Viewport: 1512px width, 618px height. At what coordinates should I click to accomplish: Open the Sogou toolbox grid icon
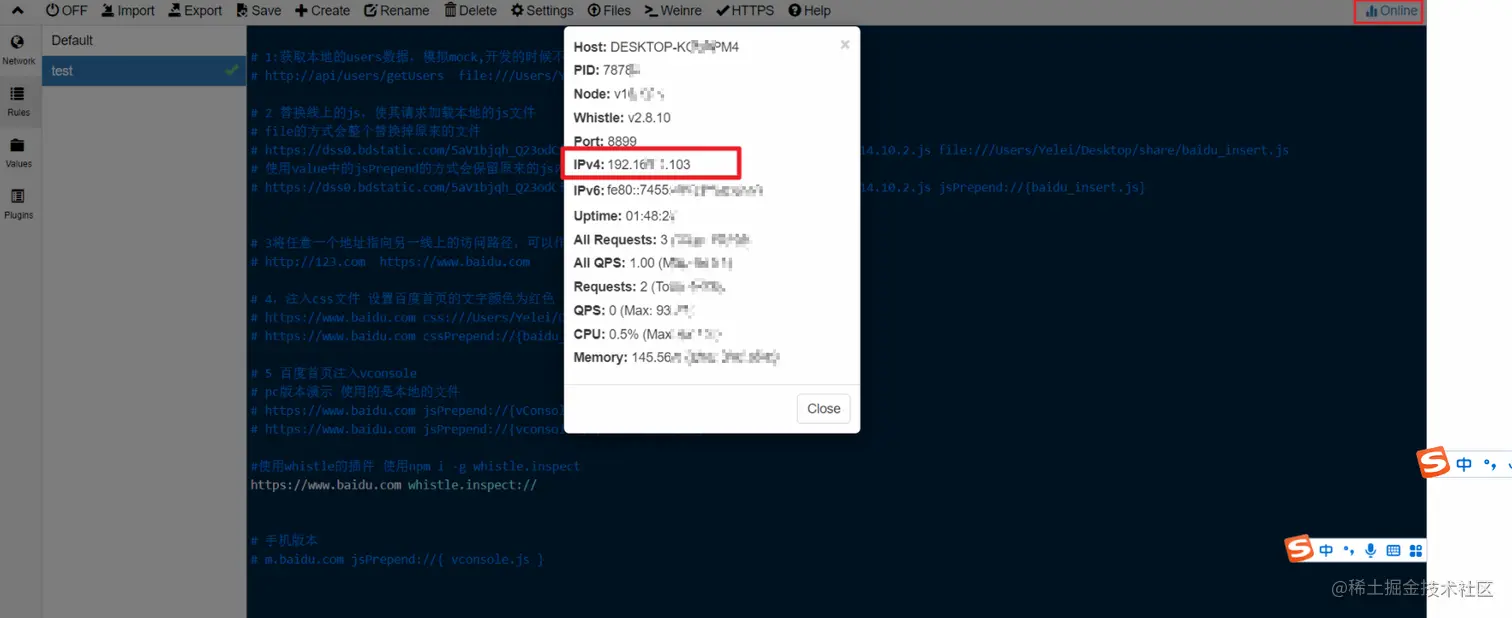1415,551
